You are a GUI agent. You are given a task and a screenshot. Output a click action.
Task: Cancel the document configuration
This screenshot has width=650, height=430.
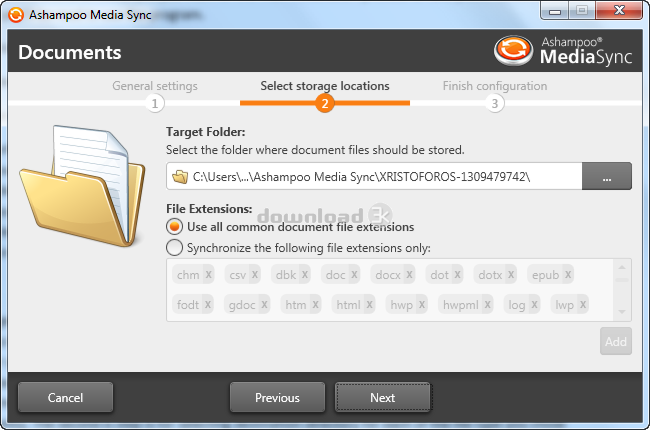click(65, 397)
